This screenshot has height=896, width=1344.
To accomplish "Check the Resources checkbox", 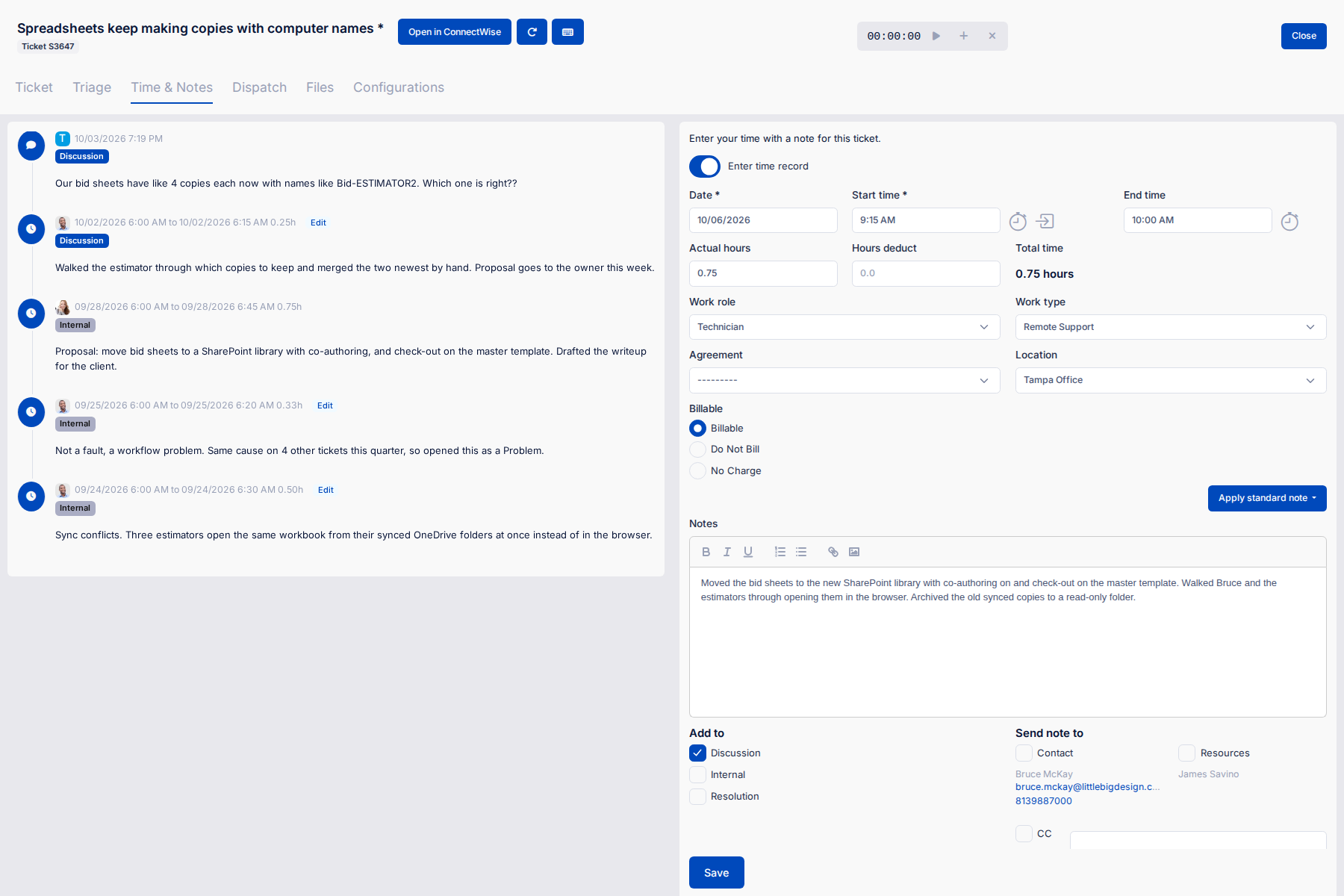I will coord(1186,753).
